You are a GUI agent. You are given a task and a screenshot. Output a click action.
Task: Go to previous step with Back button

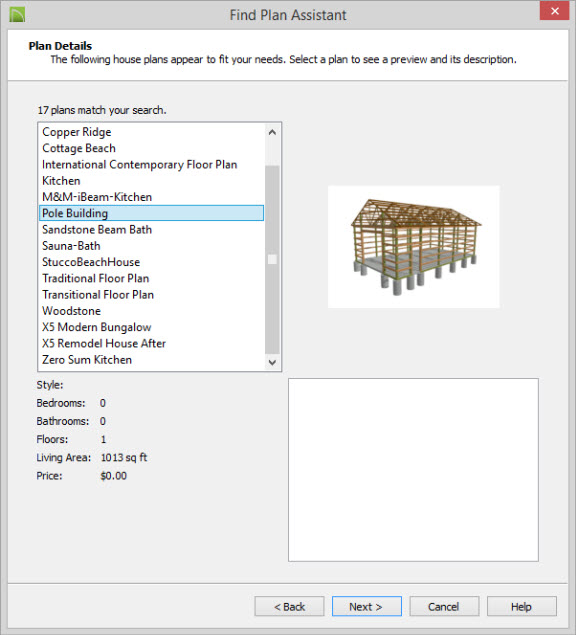289,606
